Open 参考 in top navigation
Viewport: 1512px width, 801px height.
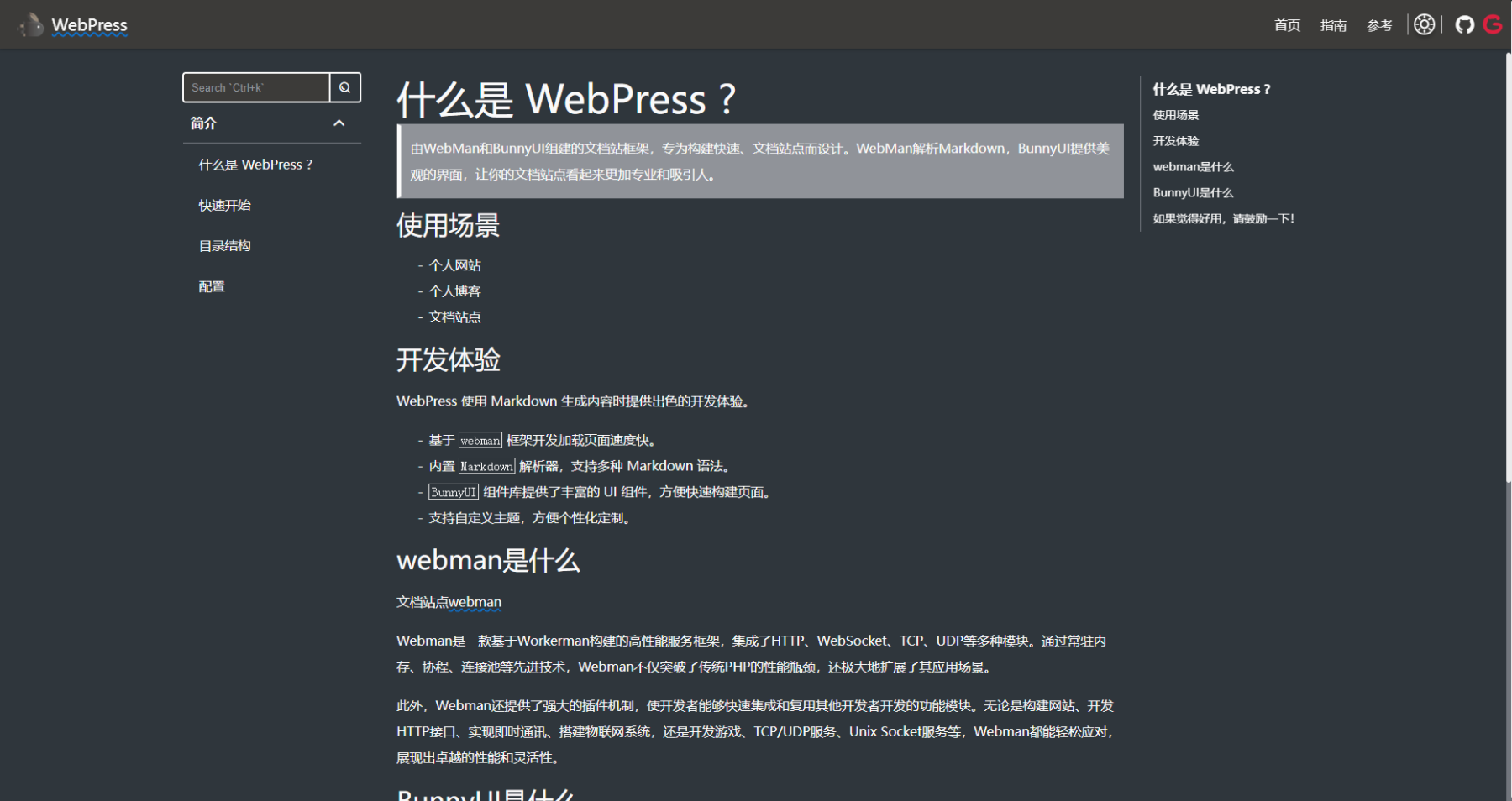click(1379, 25)
